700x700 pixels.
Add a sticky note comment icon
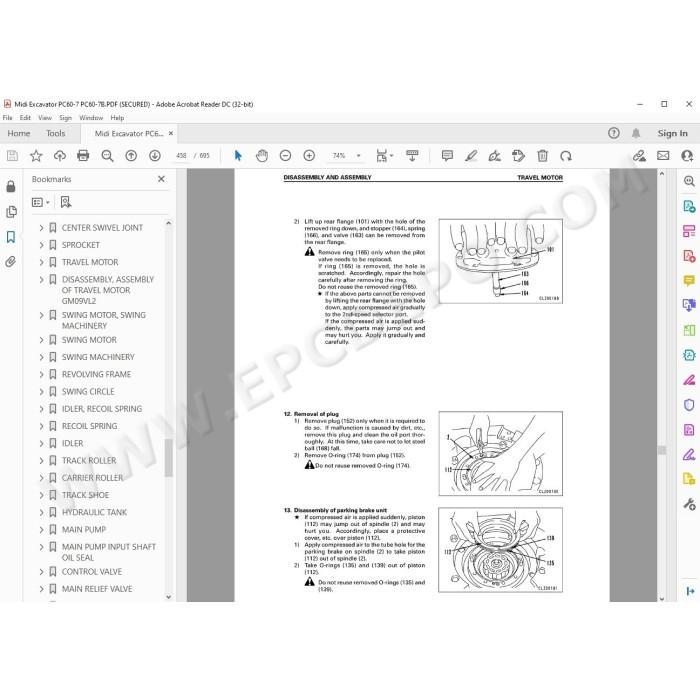coord(447,155)
